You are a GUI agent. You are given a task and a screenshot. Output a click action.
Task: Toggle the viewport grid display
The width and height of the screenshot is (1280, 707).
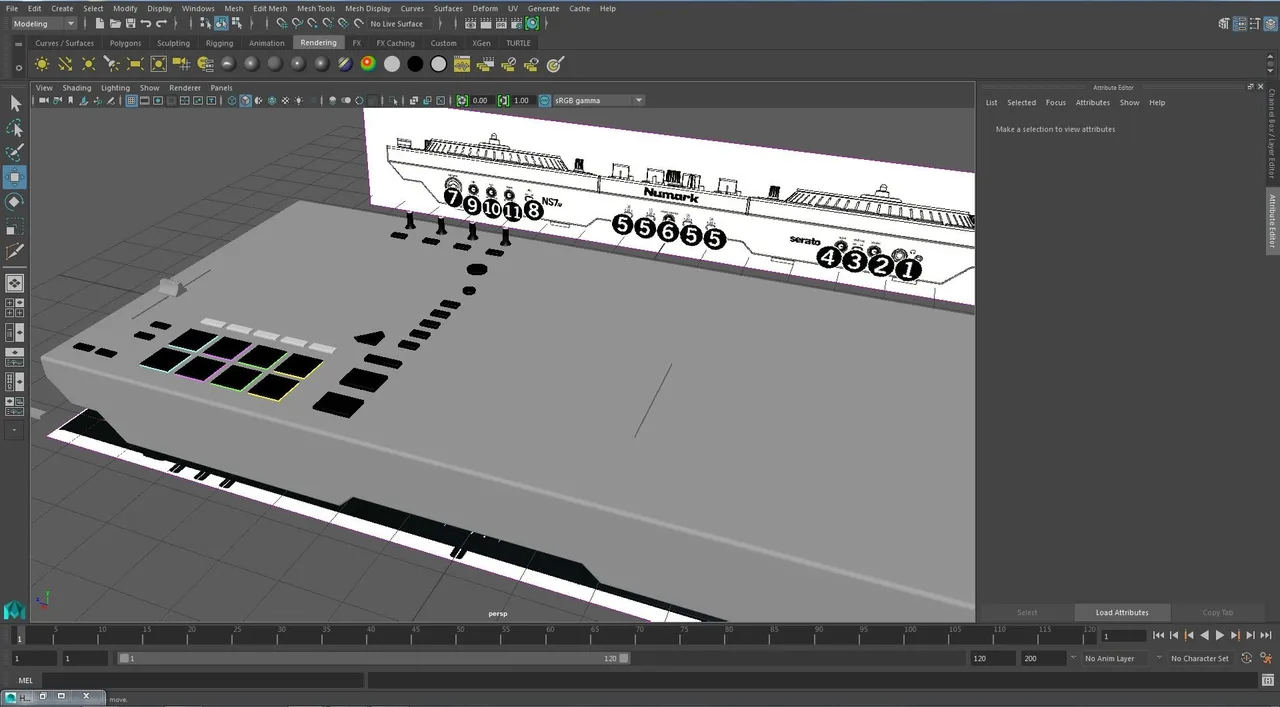point(131,101)
